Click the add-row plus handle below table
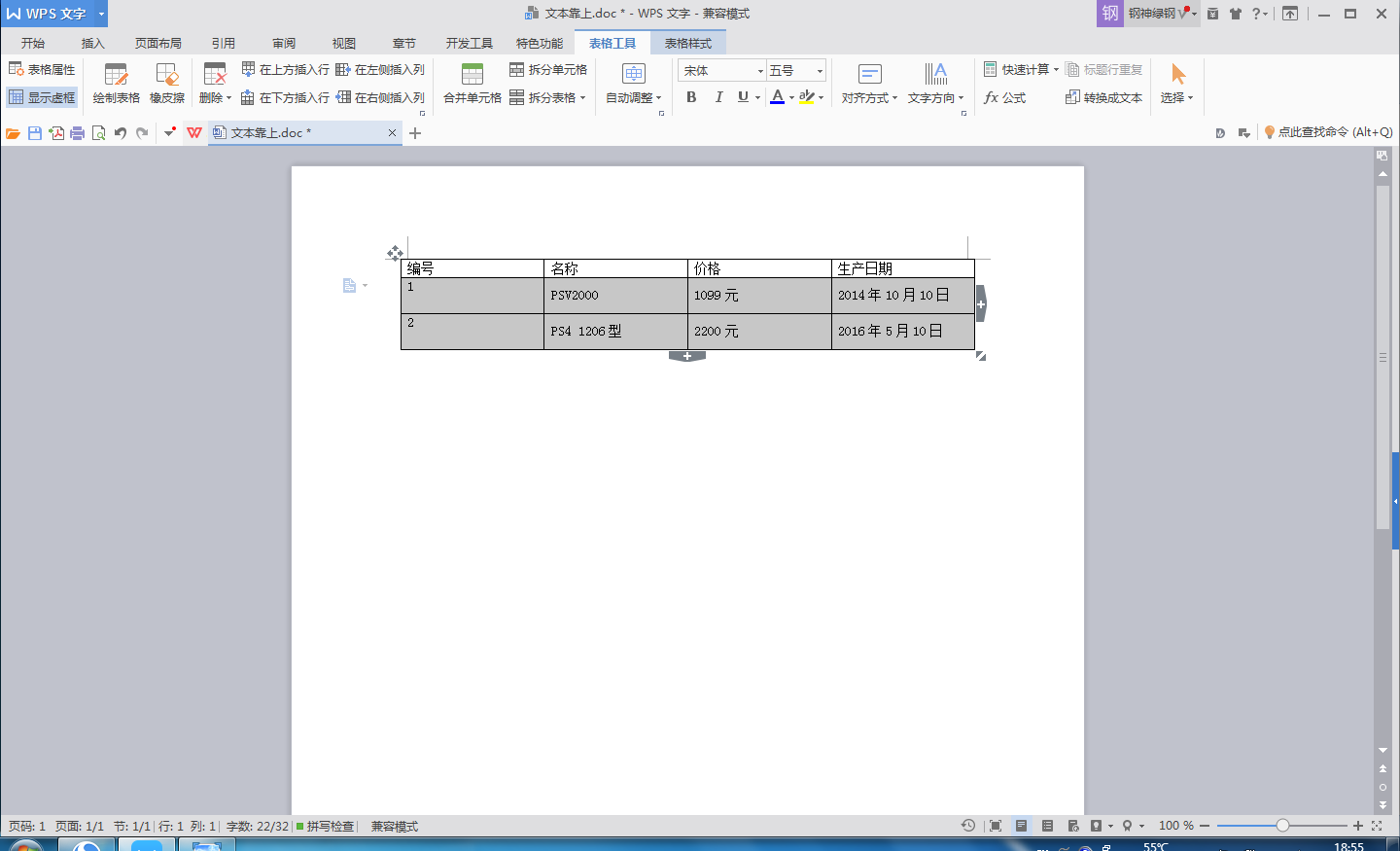This screenshot has width=1400, height=851. (x=687, y=356)
